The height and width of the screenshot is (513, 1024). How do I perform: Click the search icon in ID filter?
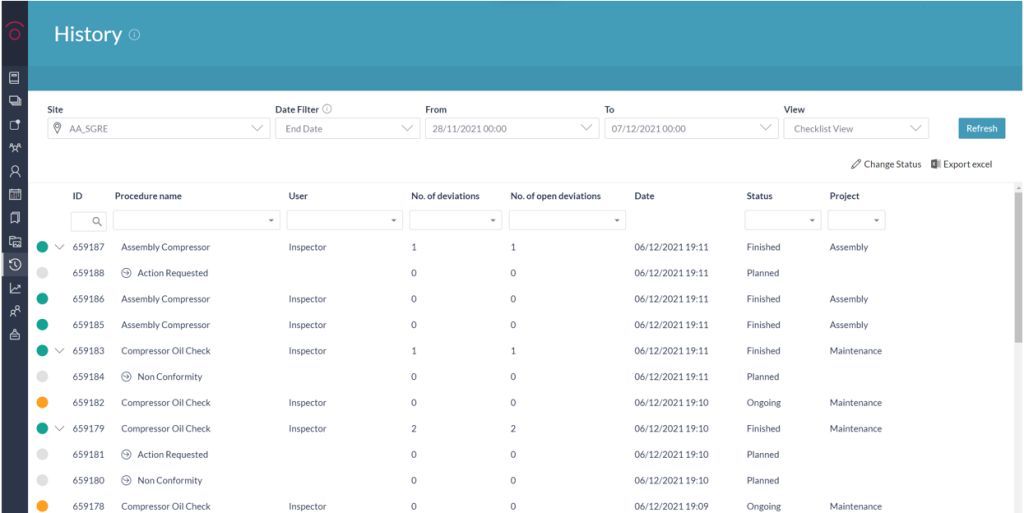tap(97, 222)
